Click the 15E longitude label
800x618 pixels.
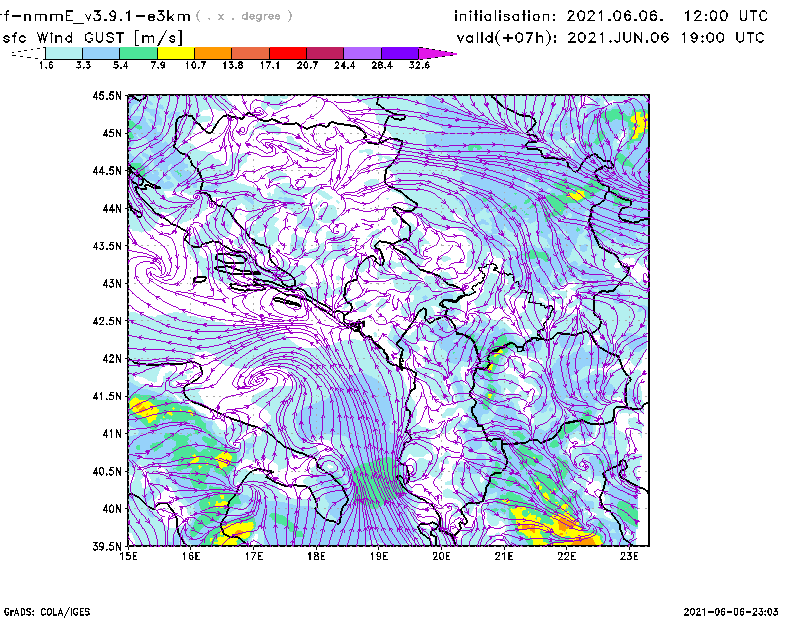(x=128, y=556)
